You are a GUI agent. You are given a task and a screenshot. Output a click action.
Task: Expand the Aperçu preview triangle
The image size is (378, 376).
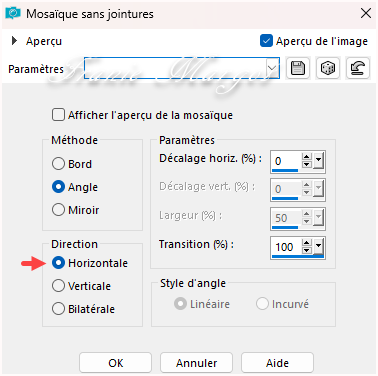[x=14, y=41]
